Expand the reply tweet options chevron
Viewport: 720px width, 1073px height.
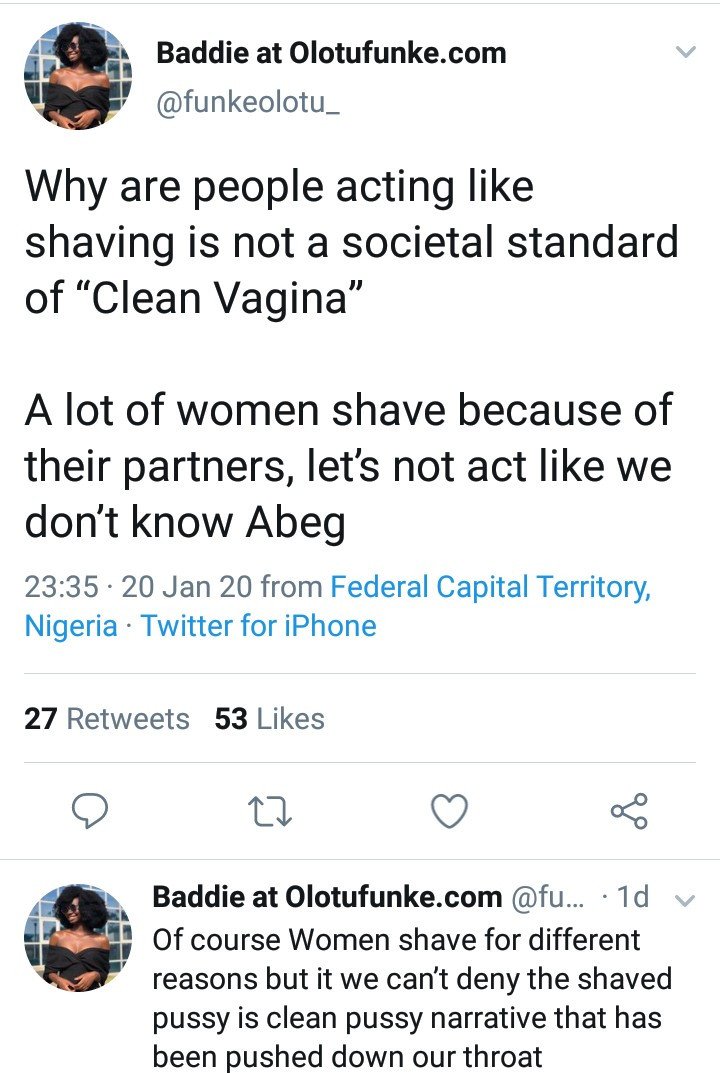(685, 900)
